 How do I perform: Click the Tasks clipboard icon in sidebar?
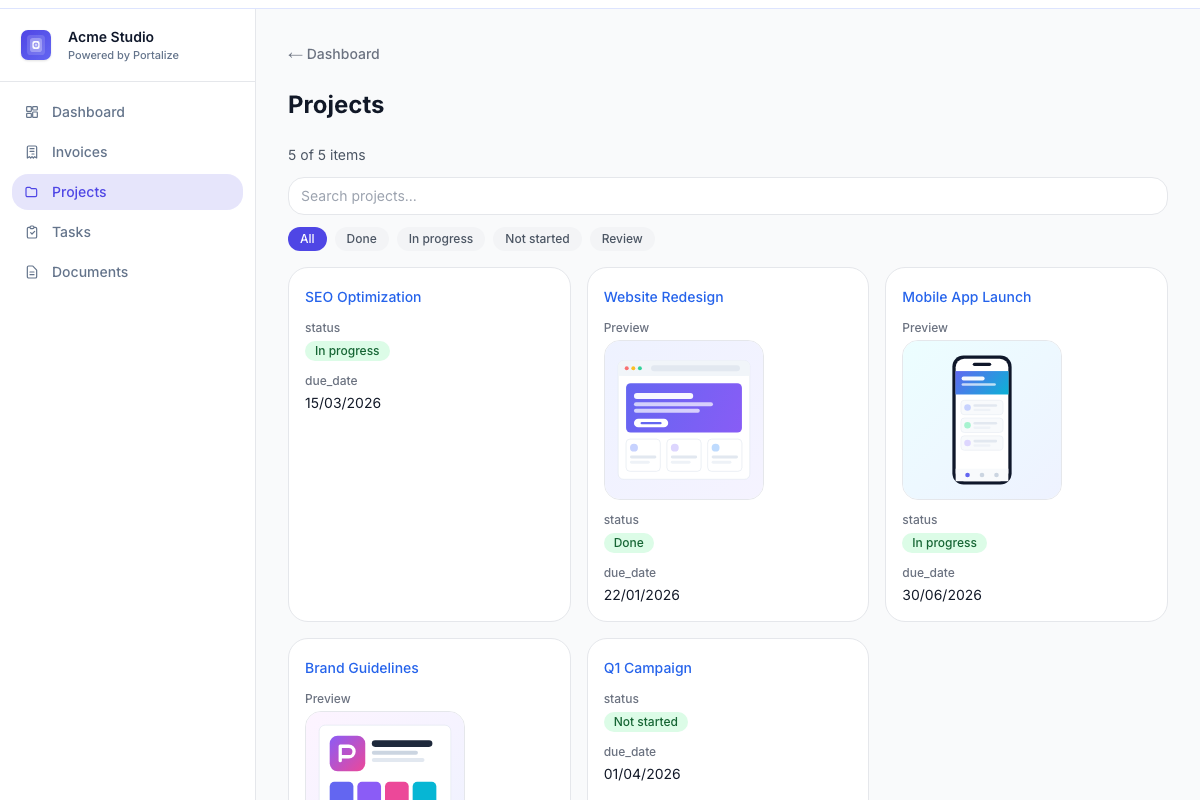(32, 232)
